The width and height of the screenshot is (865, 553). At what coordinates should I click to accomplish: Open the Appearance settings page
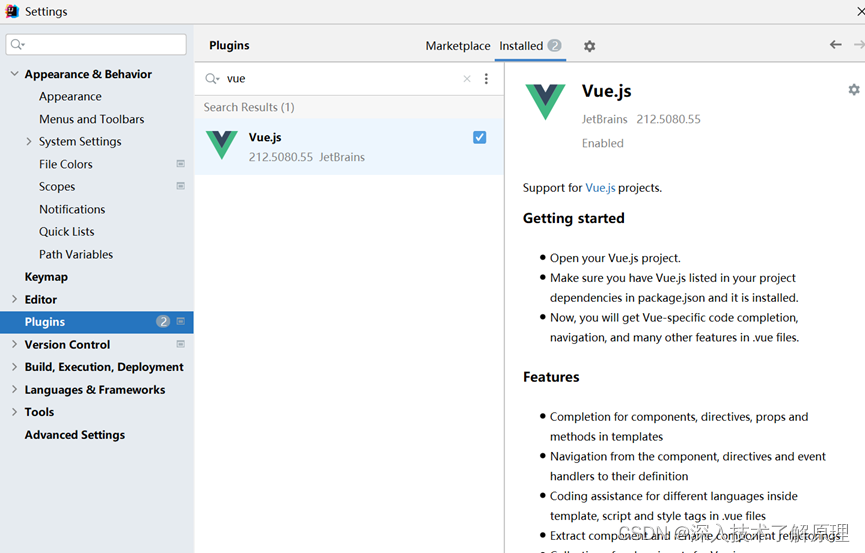tap(70, 97)
